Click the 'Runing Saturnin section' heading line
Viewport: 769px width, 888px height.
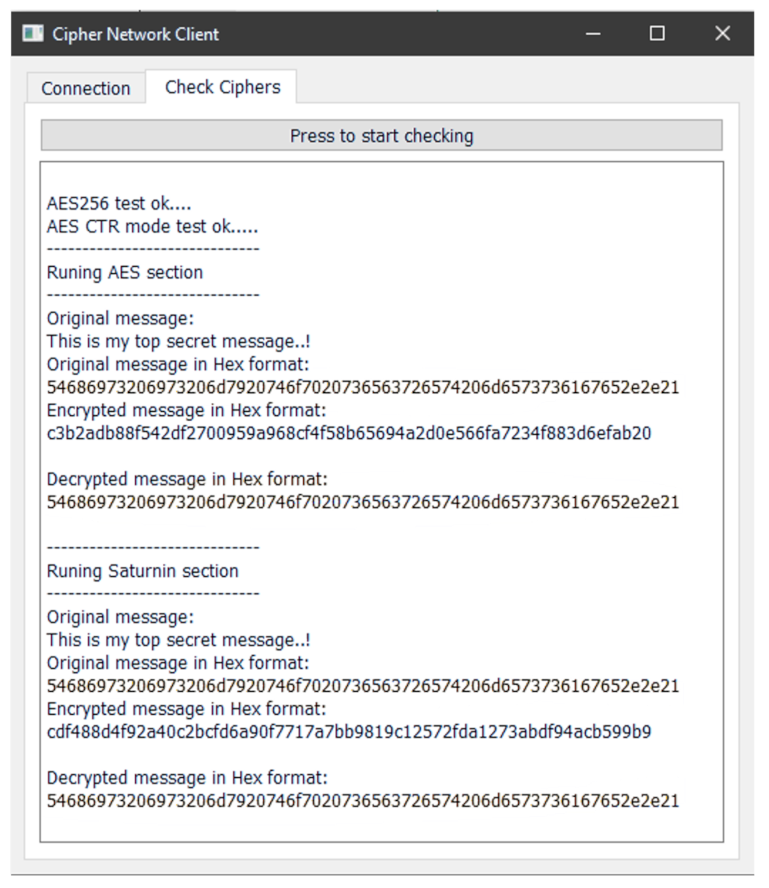pos(143,571)
